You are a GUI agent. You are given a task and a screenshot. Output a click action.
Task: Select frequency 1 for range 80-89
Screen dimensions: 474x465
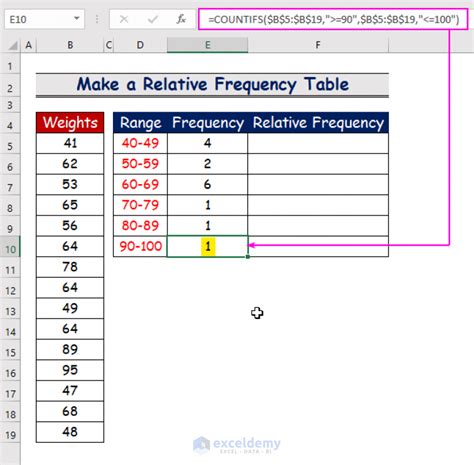click(x=207, y=226)
